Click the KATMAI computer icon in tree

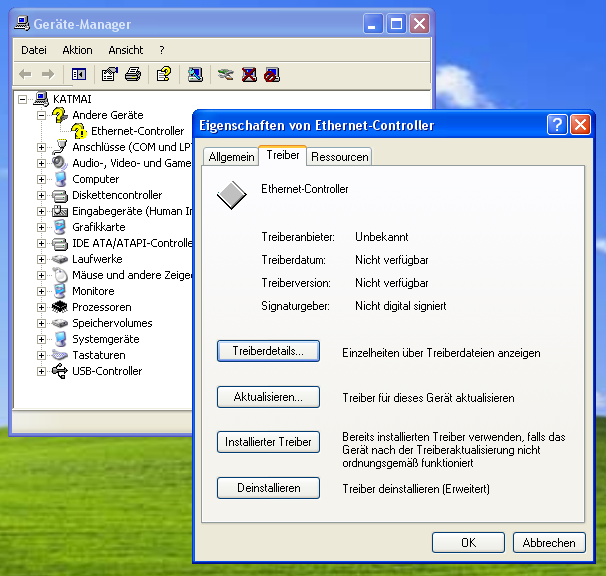[41, 99]
